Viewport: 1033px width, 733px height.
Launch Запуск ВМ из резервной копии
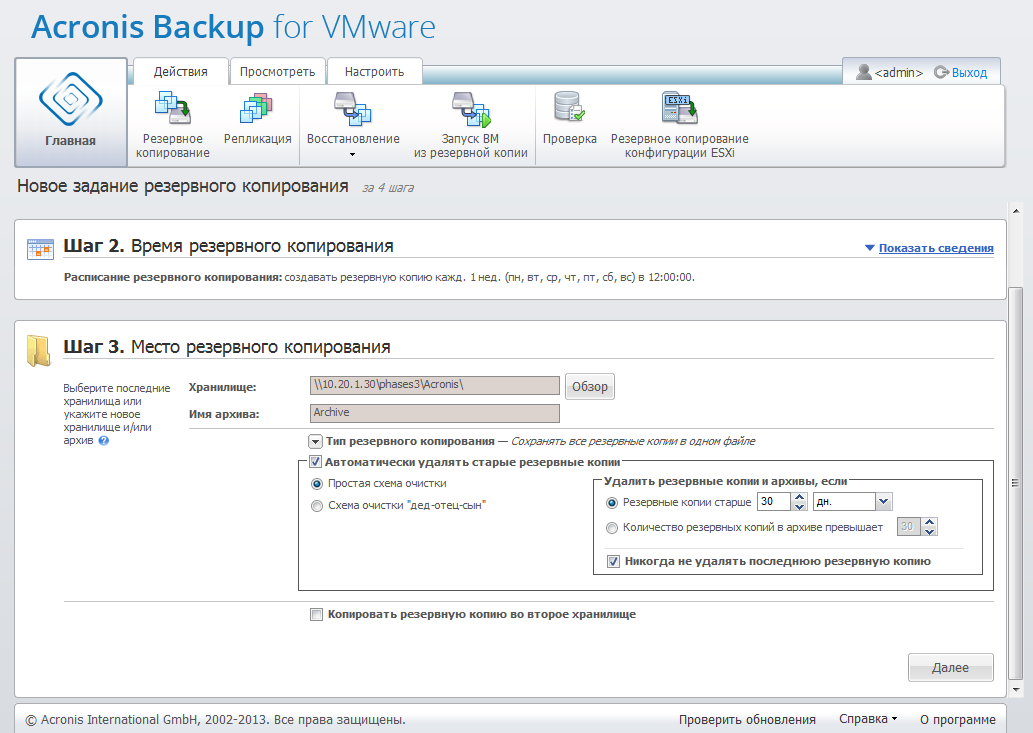click(470, 125)
